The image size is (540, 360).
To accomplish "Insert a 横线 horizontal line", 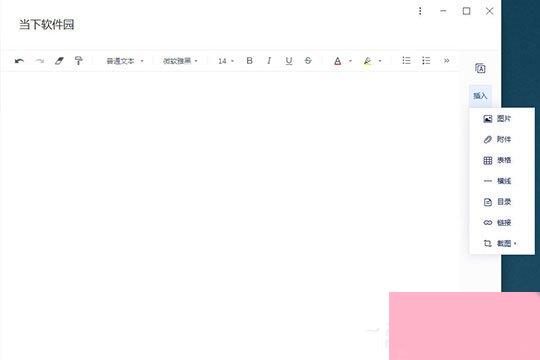I will click(x=502, y=181).
